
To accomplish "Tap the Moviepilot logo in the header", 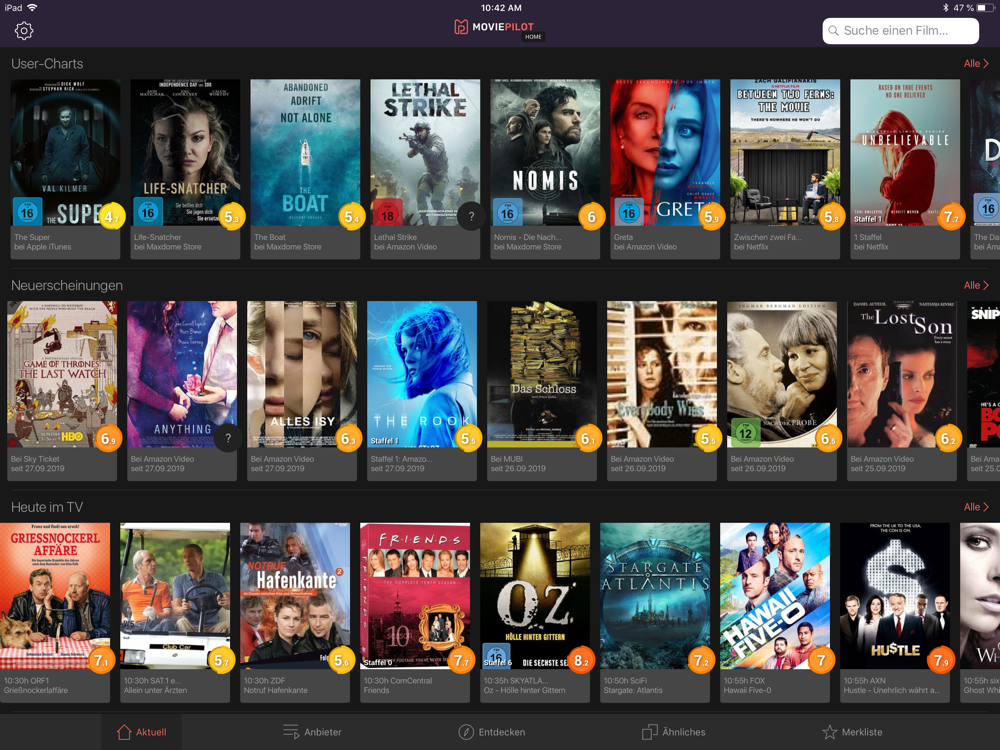I will 494,27.
